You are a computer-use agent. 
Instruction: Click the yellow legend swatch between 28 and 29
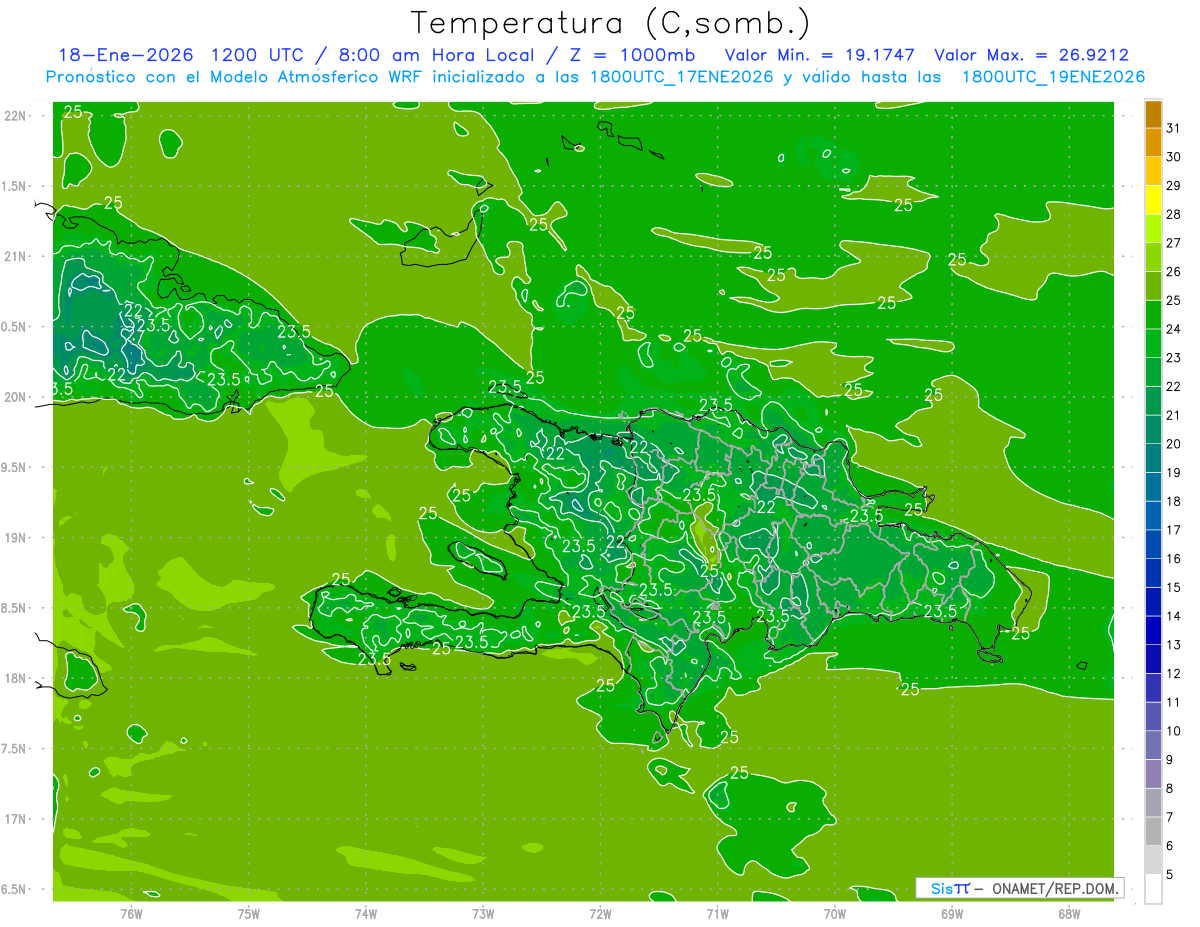coord(1153,200)
